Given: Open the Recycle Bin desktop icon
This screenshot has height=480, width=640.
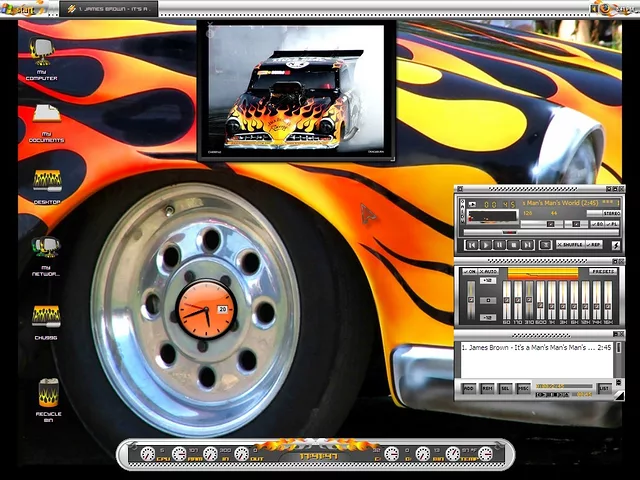Looking at the screenshot, I should (x=48, y=393).
